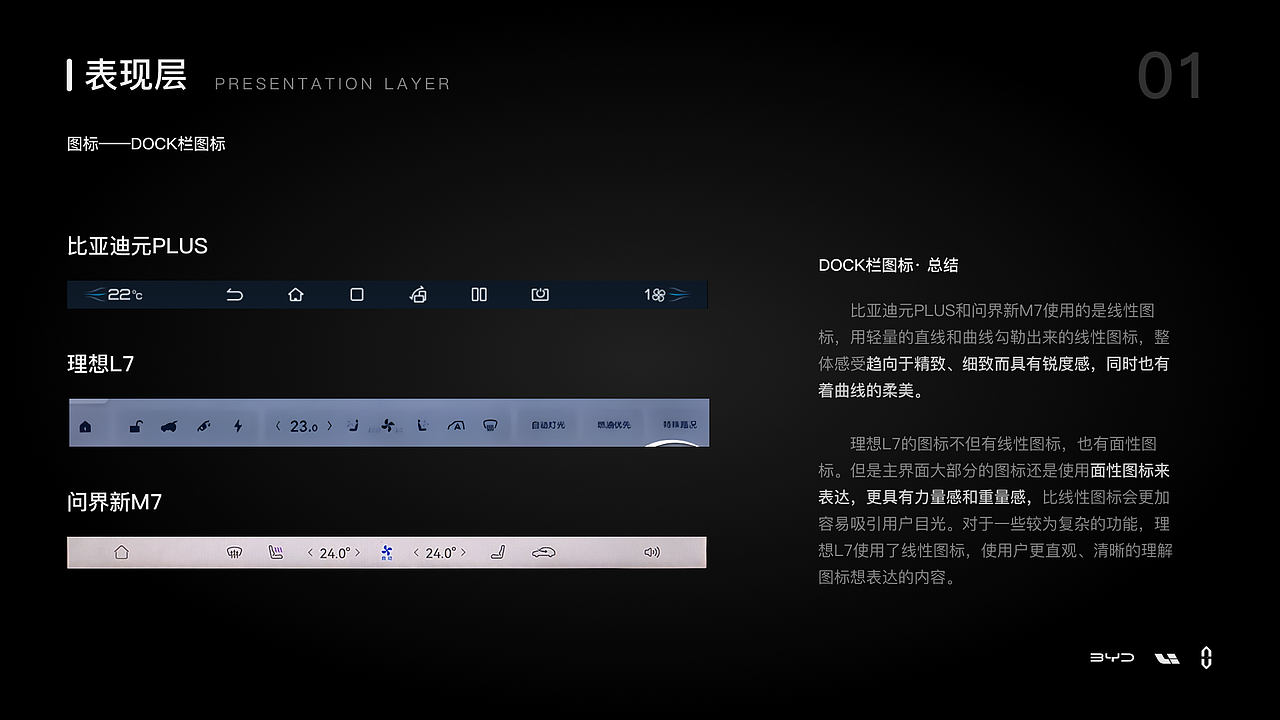Select the lightning charging icon on L7 dock
Image resolution: width=1280 pixels, height=720 pixels.
pos(237,425)
